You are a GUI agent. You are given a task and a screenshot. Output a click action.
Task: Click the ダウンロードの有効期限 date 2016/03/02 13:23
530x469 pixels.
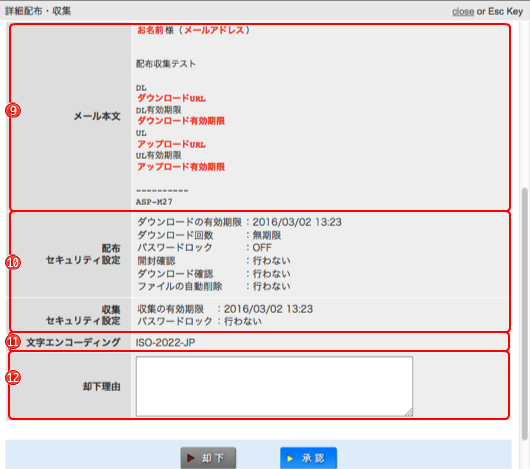coord(297,222)
